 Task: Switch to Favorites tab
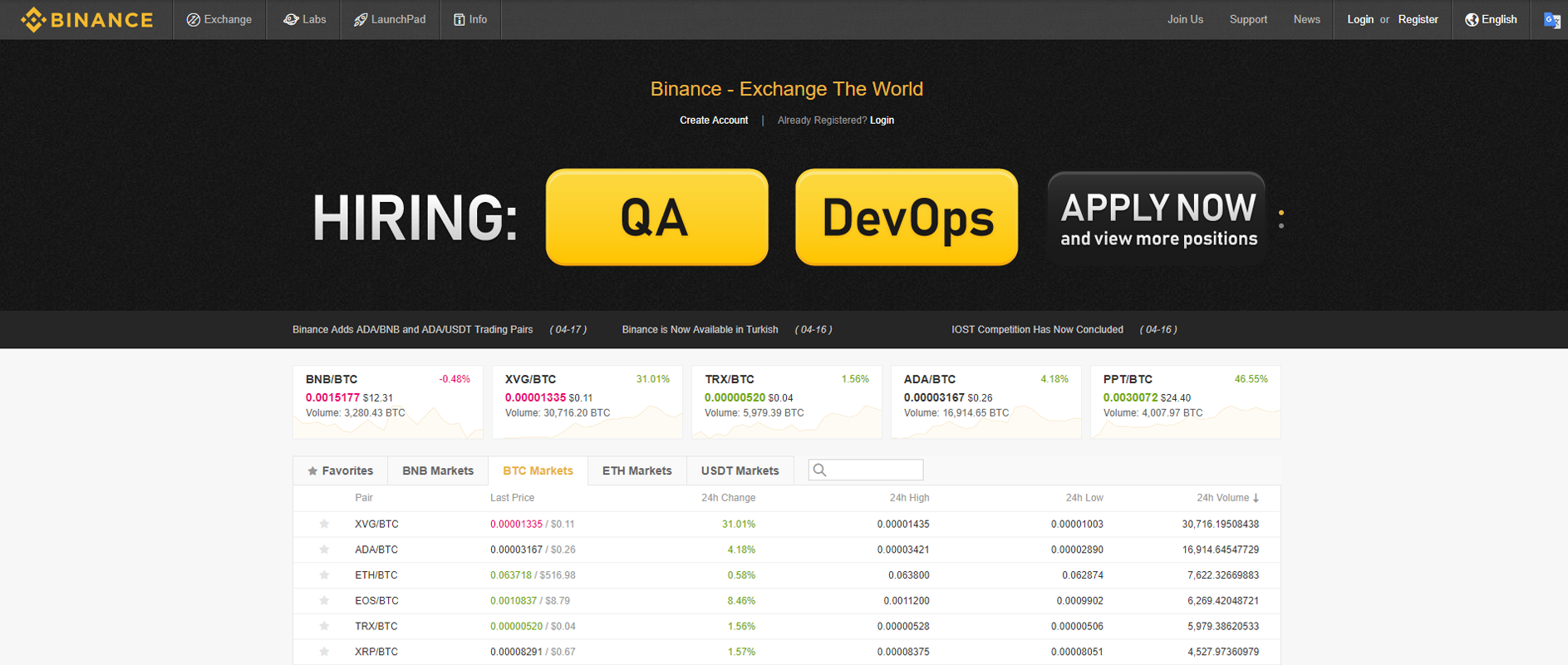pos(341,470)
